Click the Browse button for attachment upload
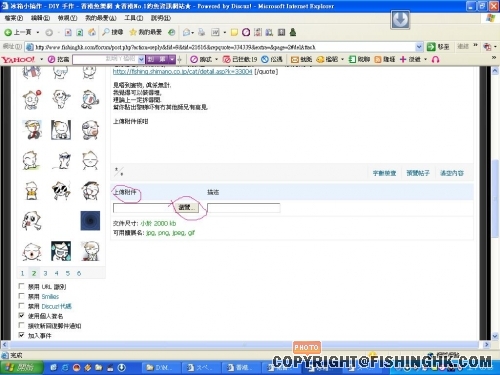The image size is (500, 375). tap(188, 207)
